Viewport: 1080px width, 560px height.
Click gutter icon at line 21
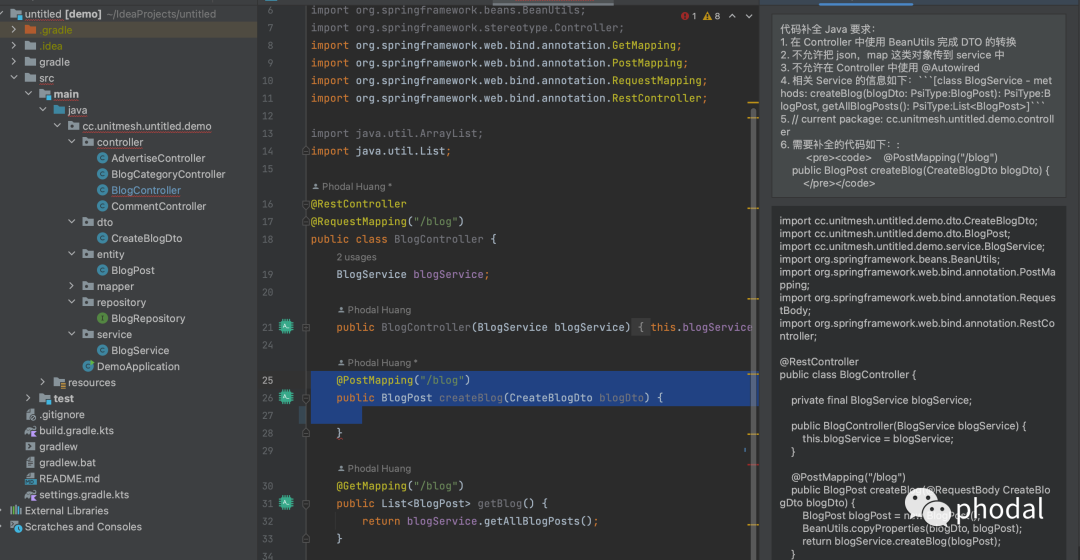point(286,326)
